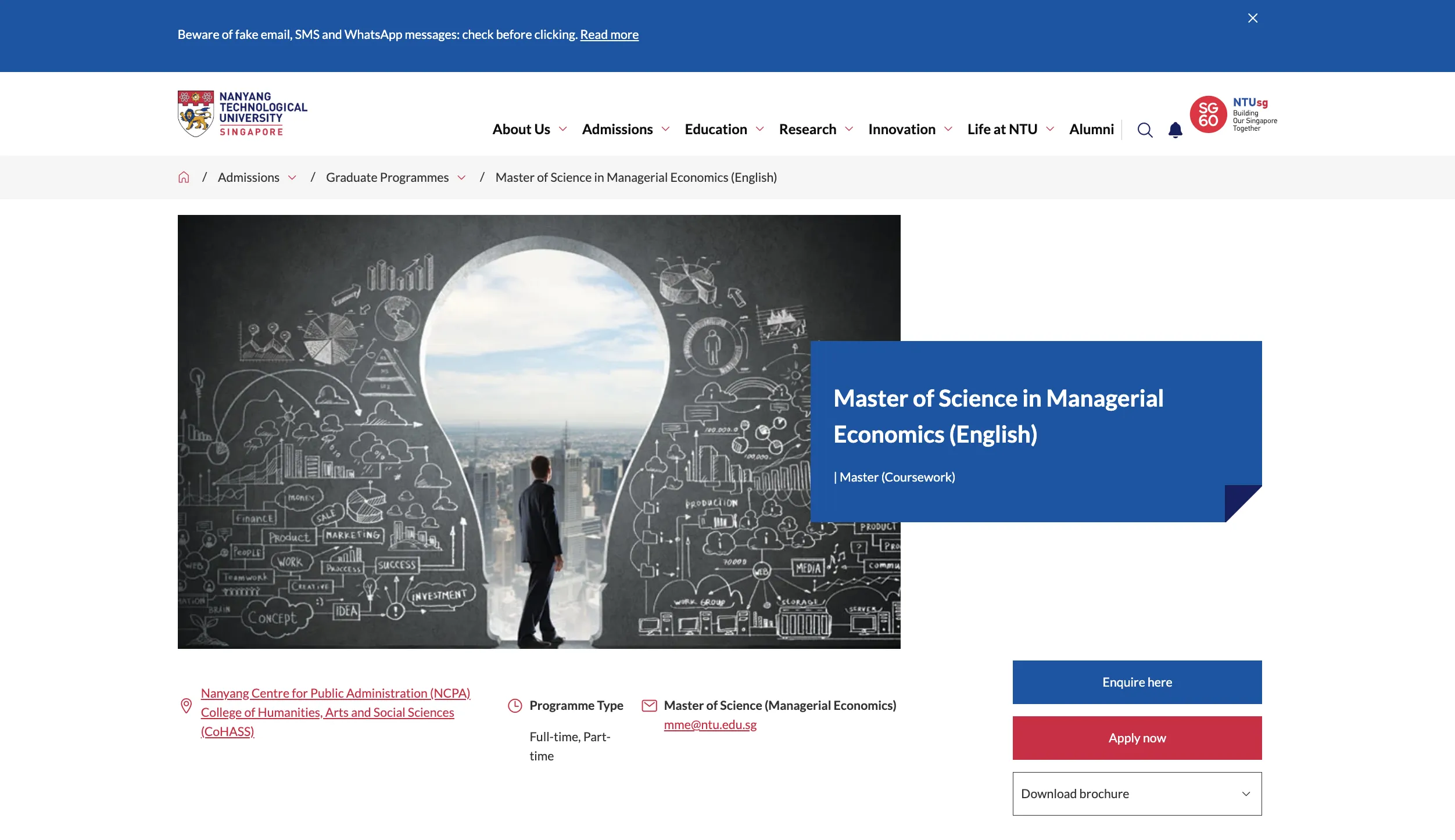Follow the Read more banner link
Screen dimensions: 1455x840
(609, 35)
